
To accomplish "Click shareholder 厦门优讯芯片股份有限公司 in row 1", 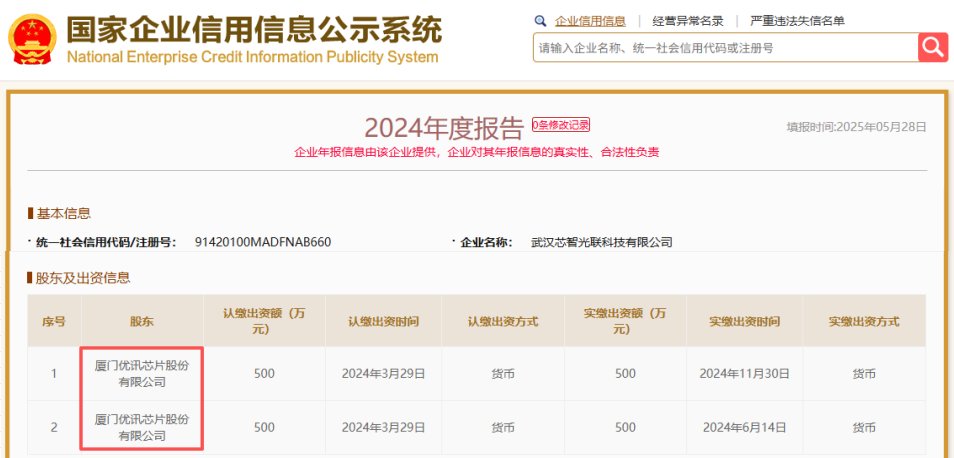I will 142,373.
